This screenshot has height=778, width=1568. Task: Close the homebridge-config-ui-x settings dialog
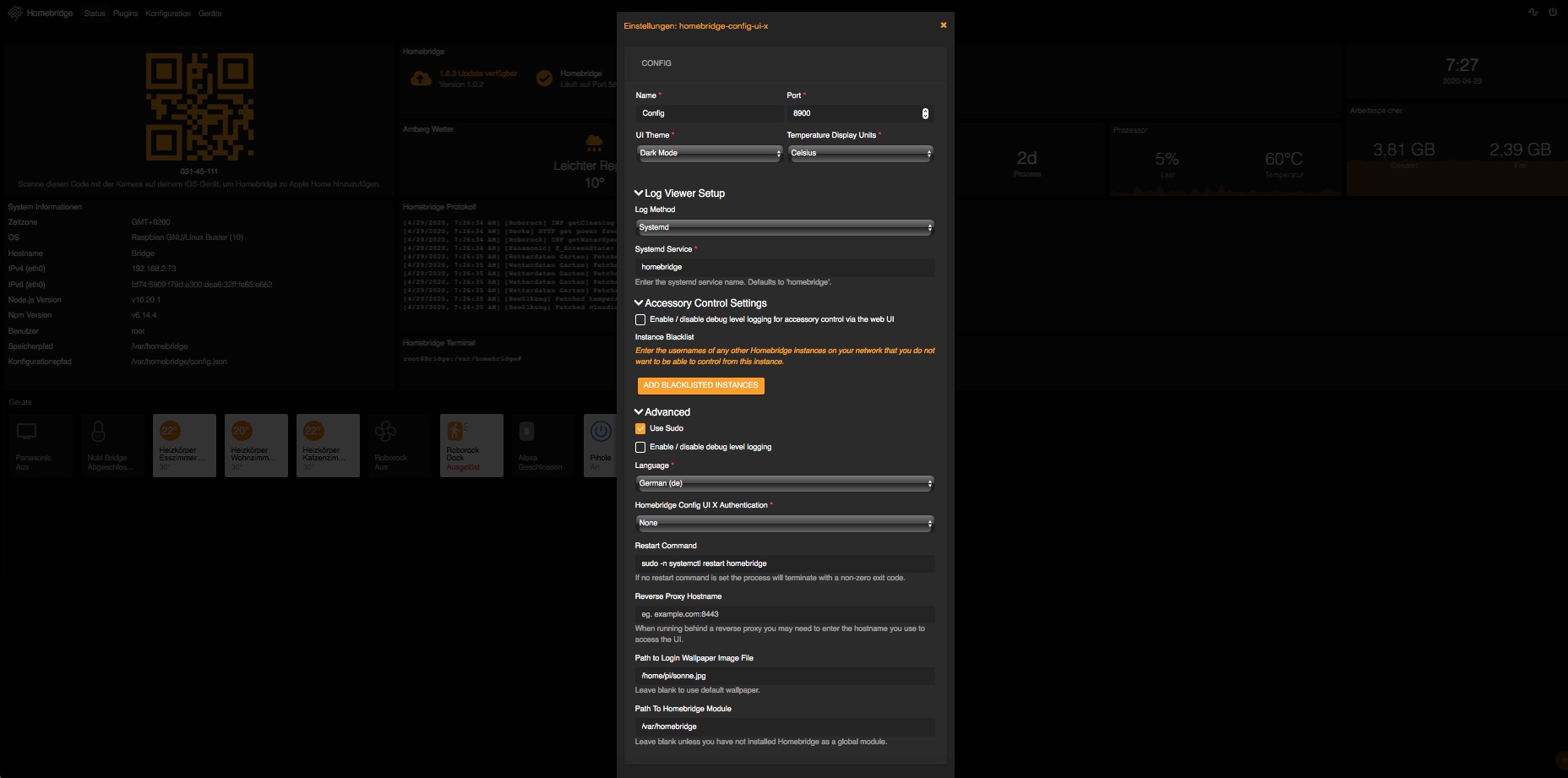click(943, 25)
